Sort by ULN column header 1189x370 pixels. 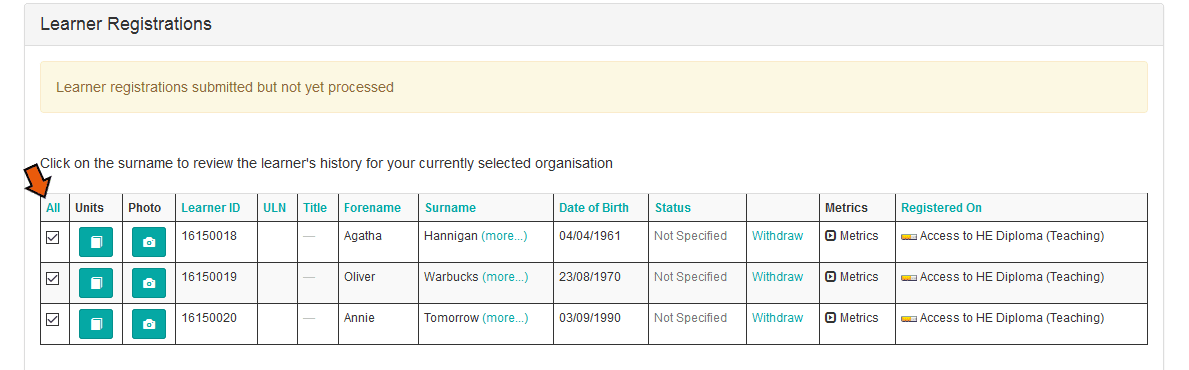click(275, 208)
